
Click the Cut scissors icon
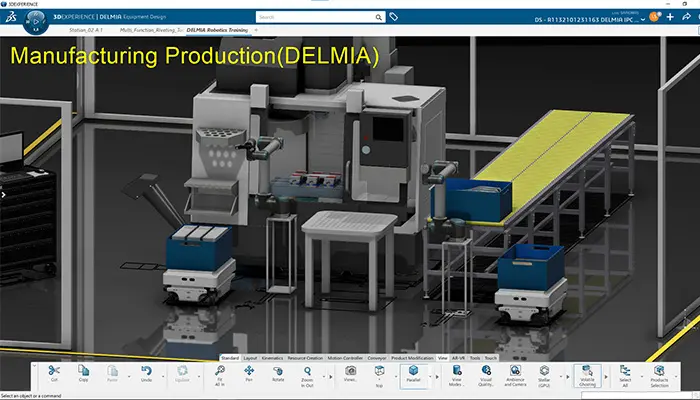[53, 371]
